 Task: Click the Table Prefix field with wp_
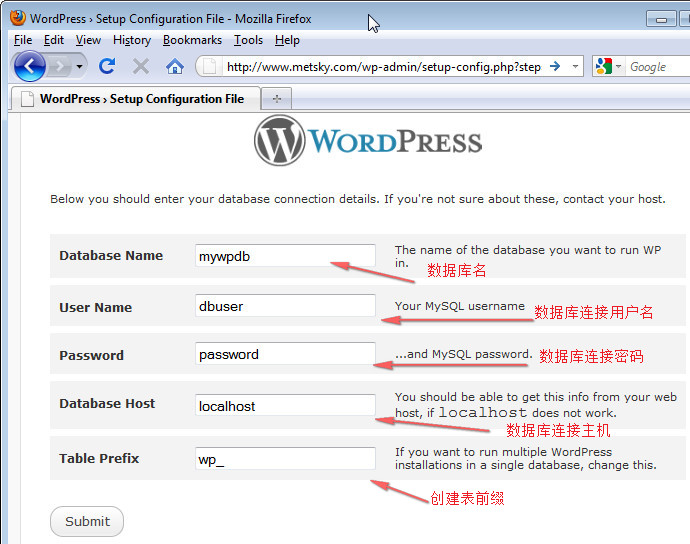pos(285,459)
